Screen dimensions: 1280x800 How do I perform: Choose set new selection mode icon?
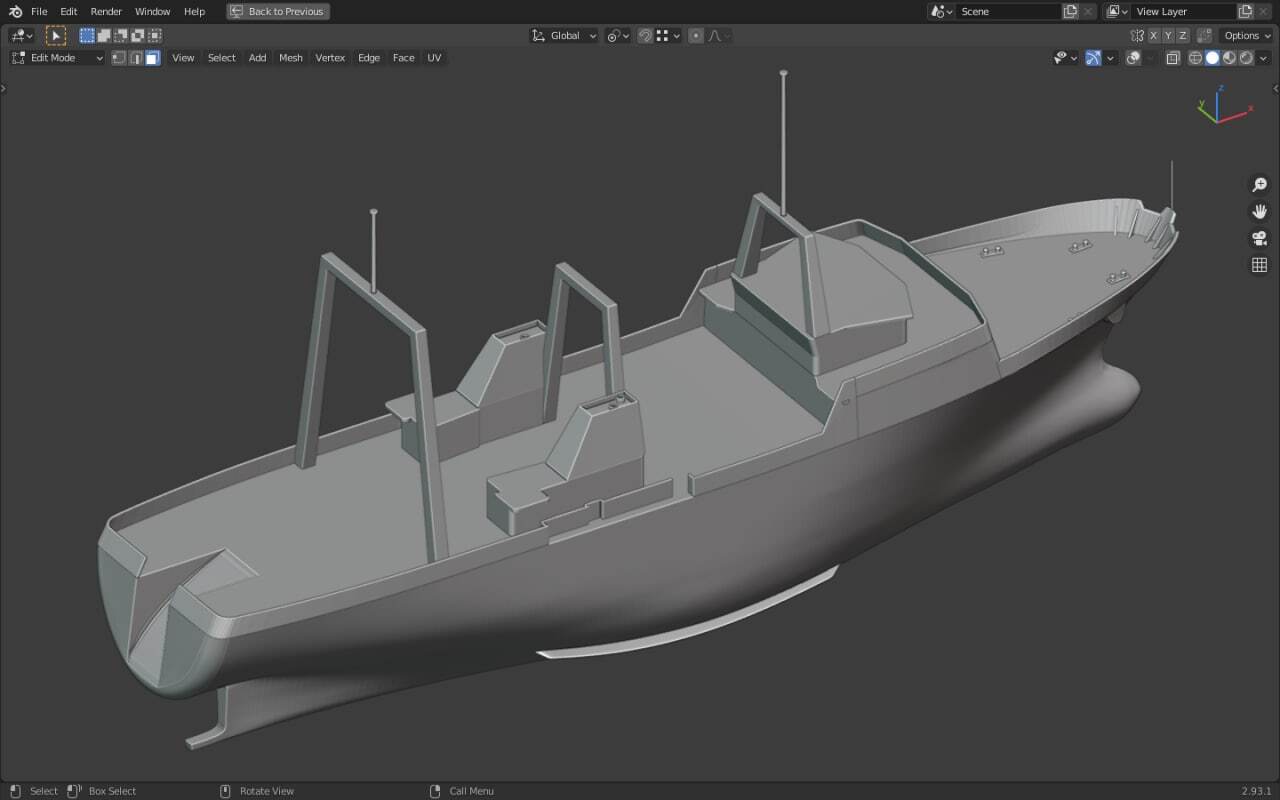[87, 35]
